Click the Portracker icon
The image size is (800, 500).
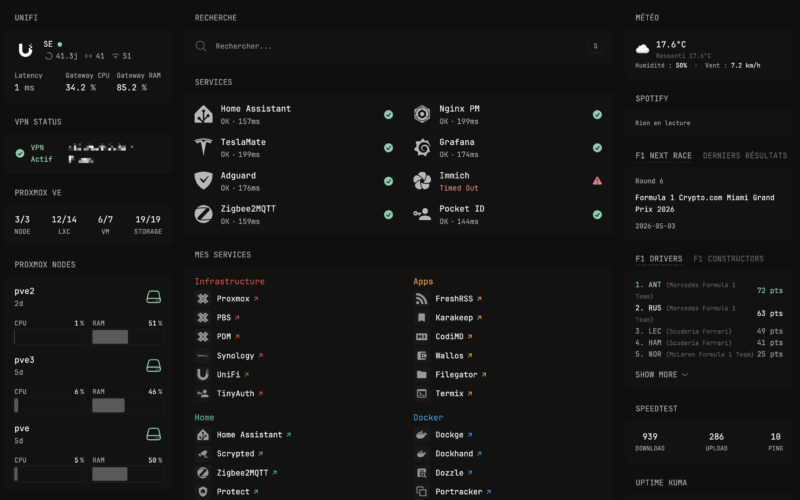(x=421, y=491)
